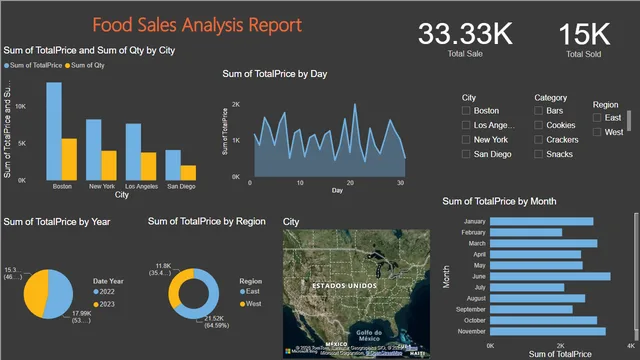Select the February bar
640x360 pixels.
coord(526,232)
